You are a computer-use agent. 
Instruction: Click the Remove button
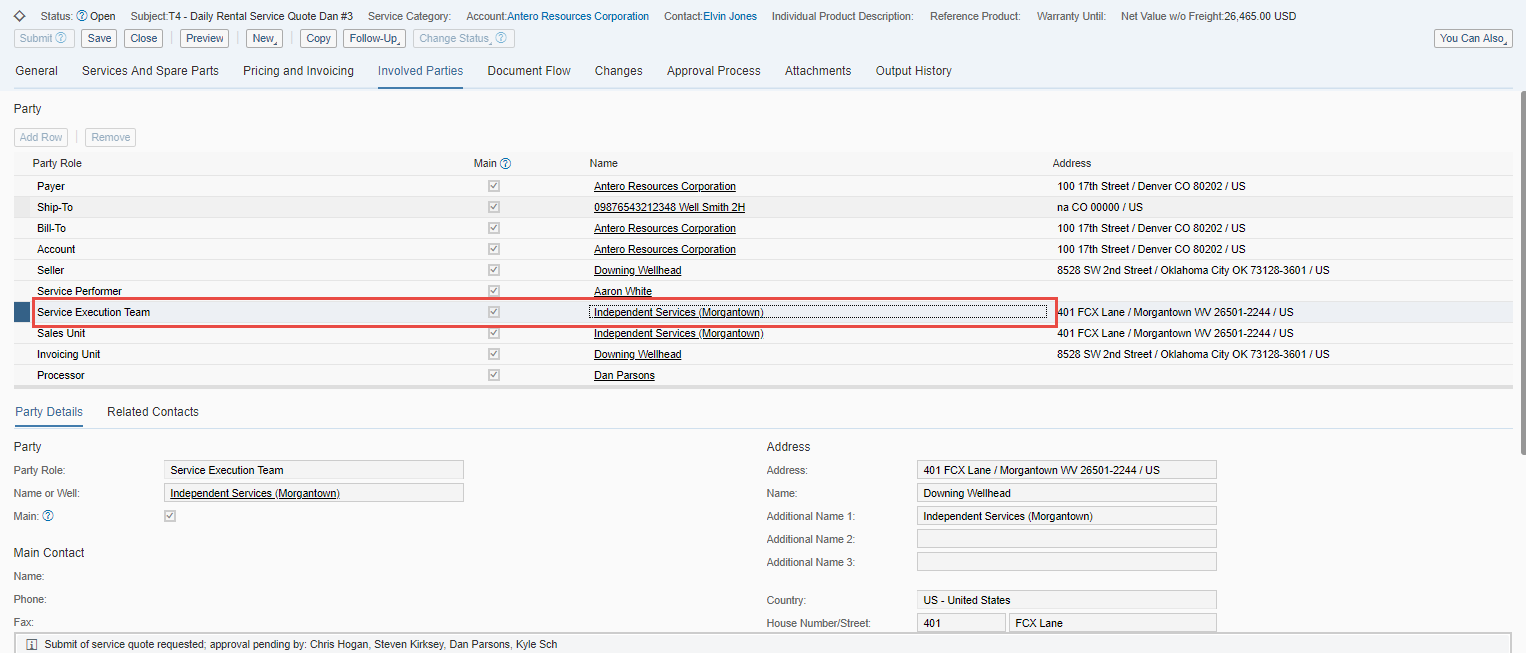pos(111,137)
